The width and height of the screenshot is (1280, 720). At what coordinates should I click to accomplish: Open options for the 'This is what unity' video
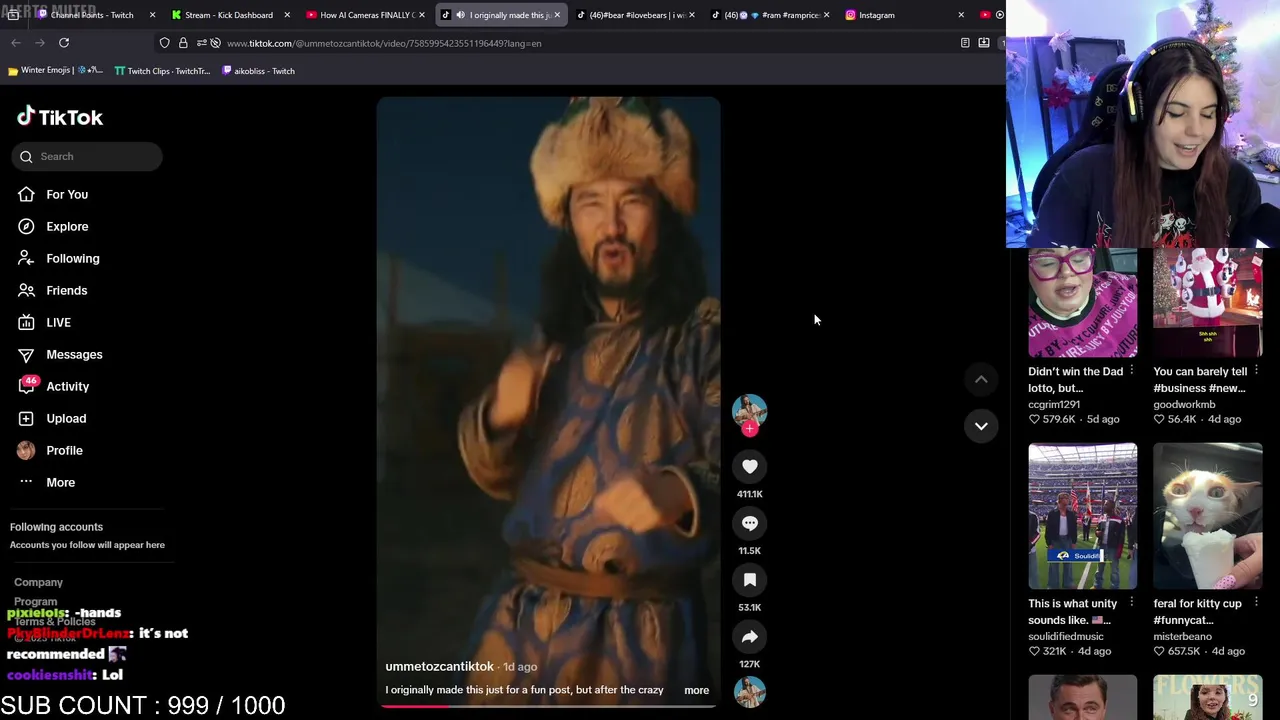[1131, 602]
